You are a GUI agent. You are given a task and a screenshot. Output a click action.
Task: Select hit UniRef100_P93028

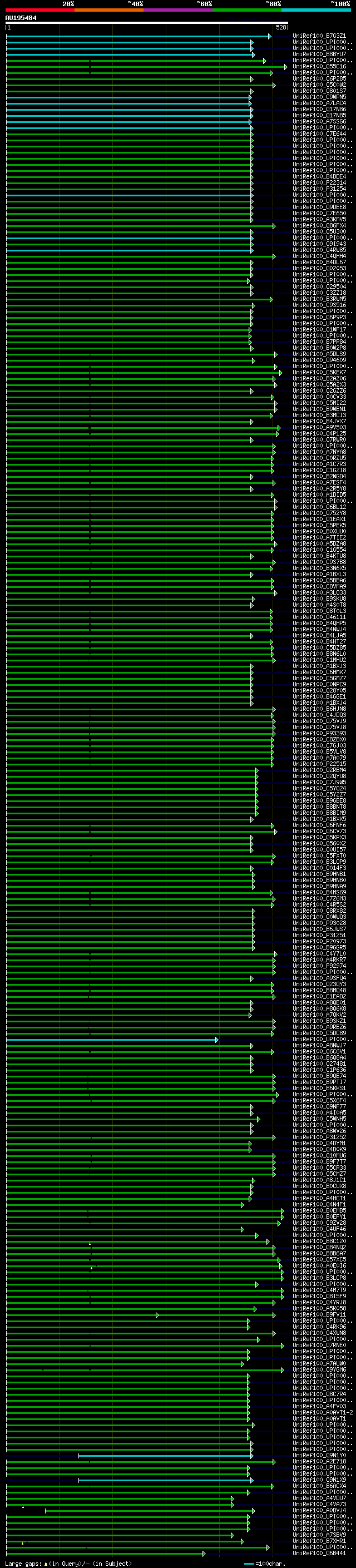[319, 923]
